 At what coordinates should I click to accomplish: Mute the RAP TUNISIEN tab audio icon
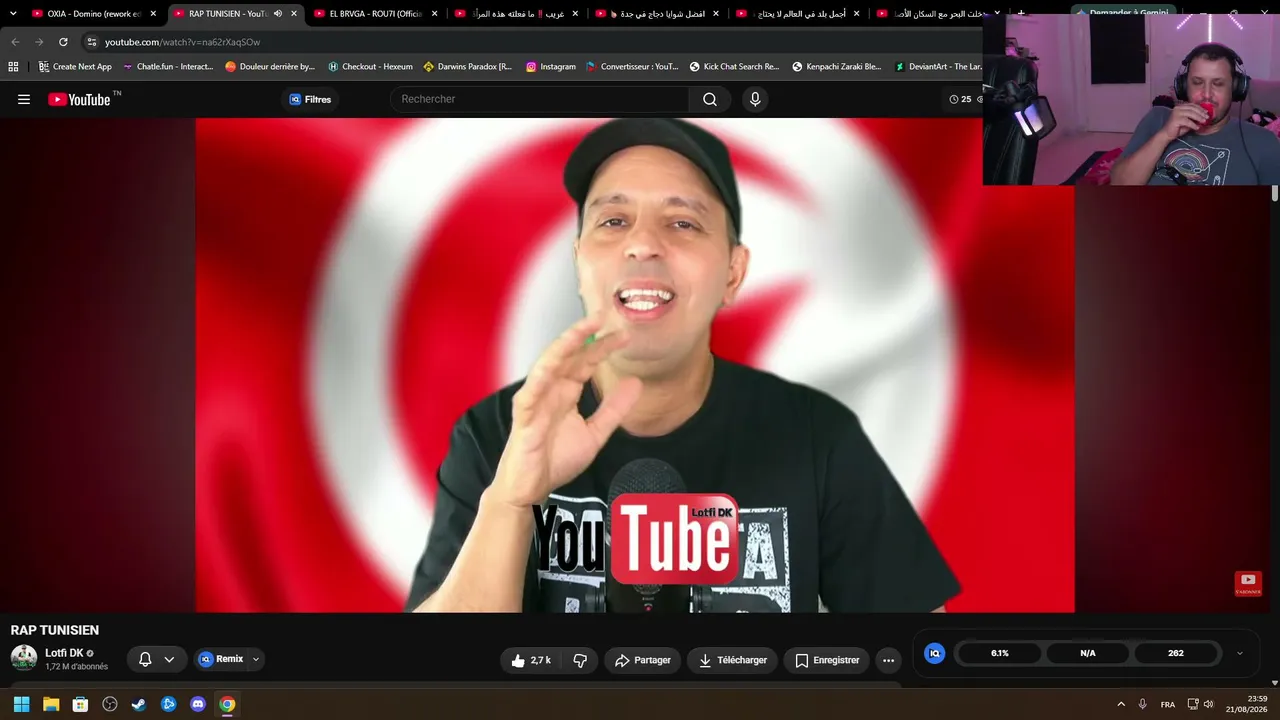coord(278,14)
